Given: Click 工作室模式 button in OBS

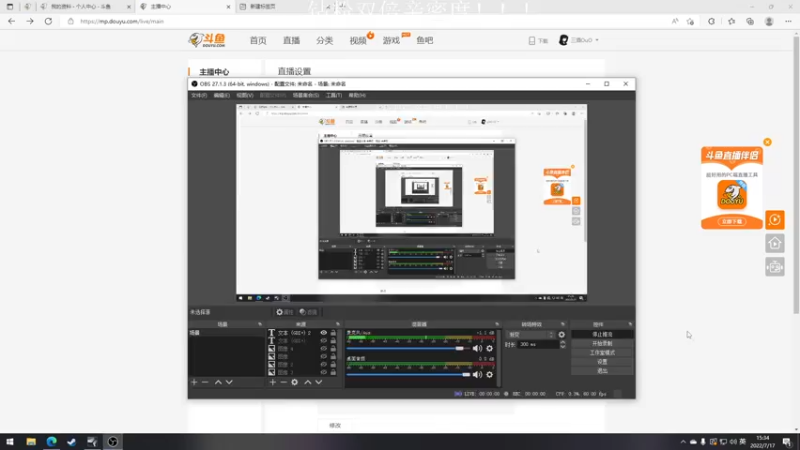Looking at the screenshot, I should pos(602,353).
